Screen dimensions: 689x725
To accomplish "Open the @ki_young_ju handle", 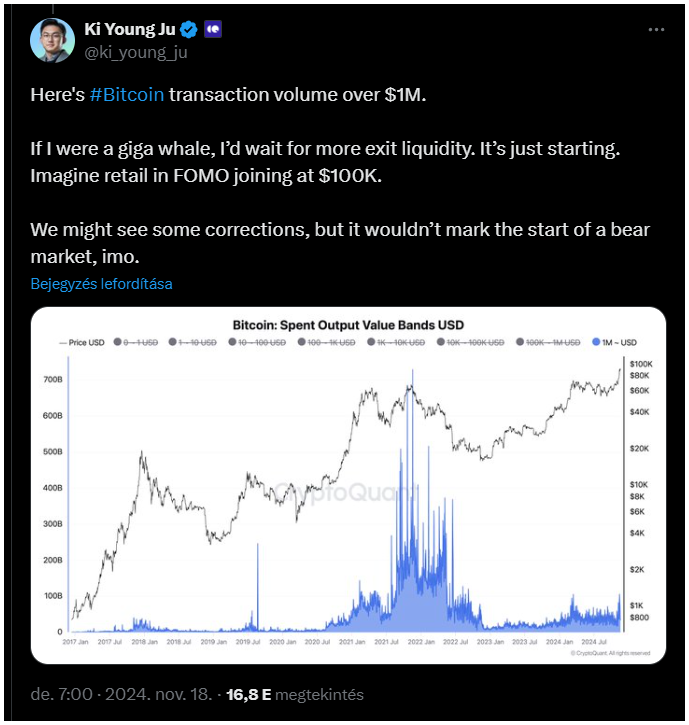I will (x=136, y=52).
